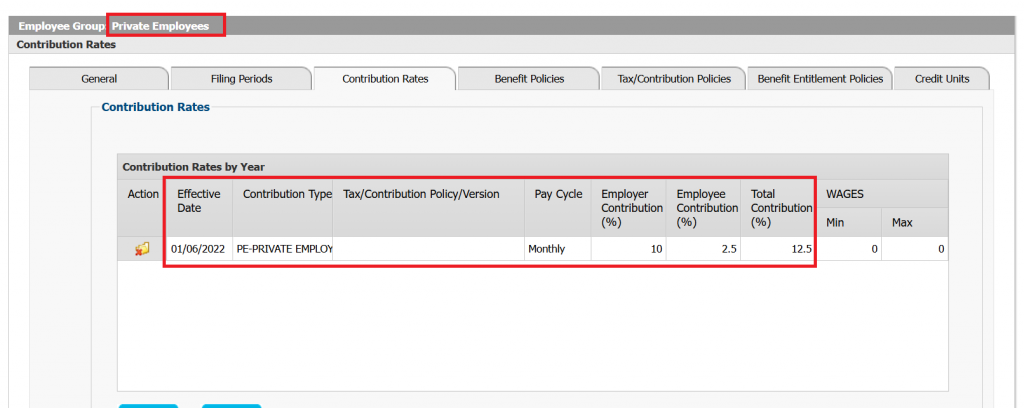Click the Contribution Type column header
Screen dimensions: 1024x408
tap(286, 194)
